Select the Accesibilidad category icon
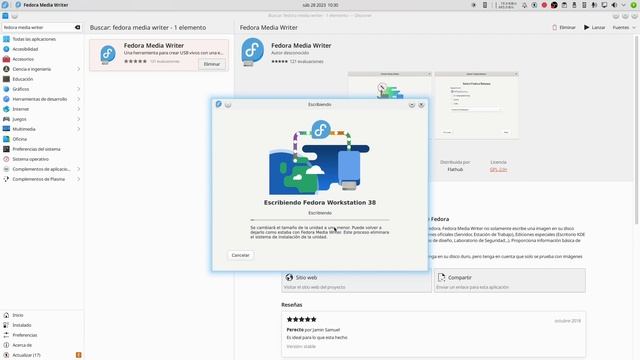Image resolution: width=640 pixels, height=360 pixels. 6,49
